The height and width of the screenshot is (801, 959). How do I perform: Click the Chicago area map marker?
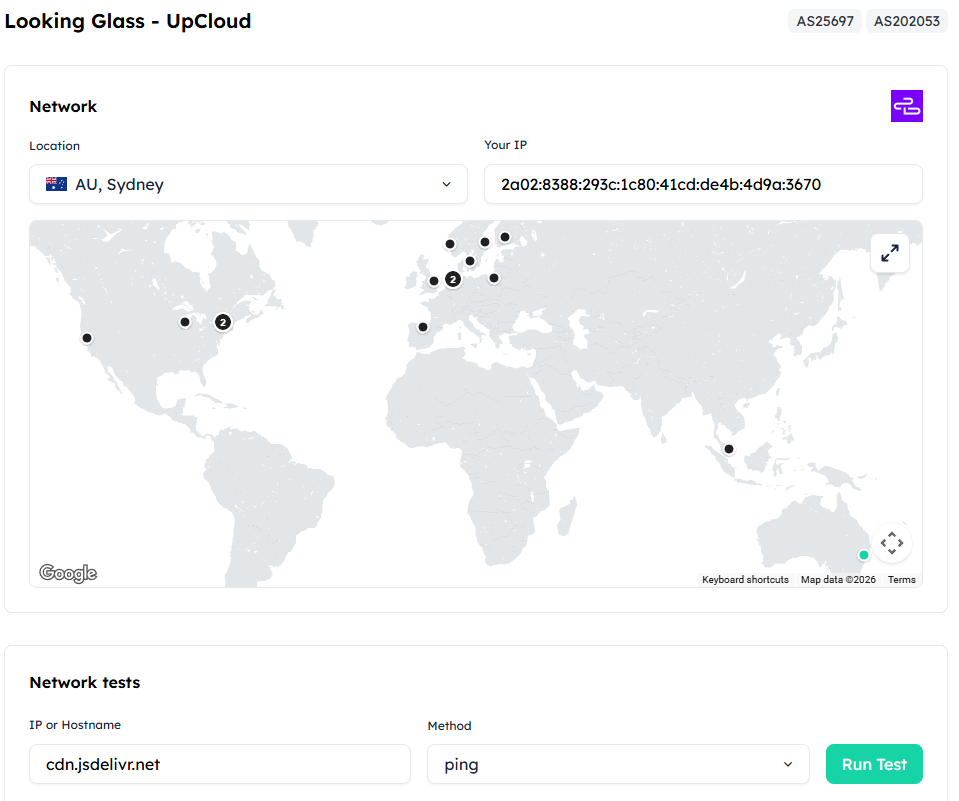pyautogui.click(x=185, y=322)
